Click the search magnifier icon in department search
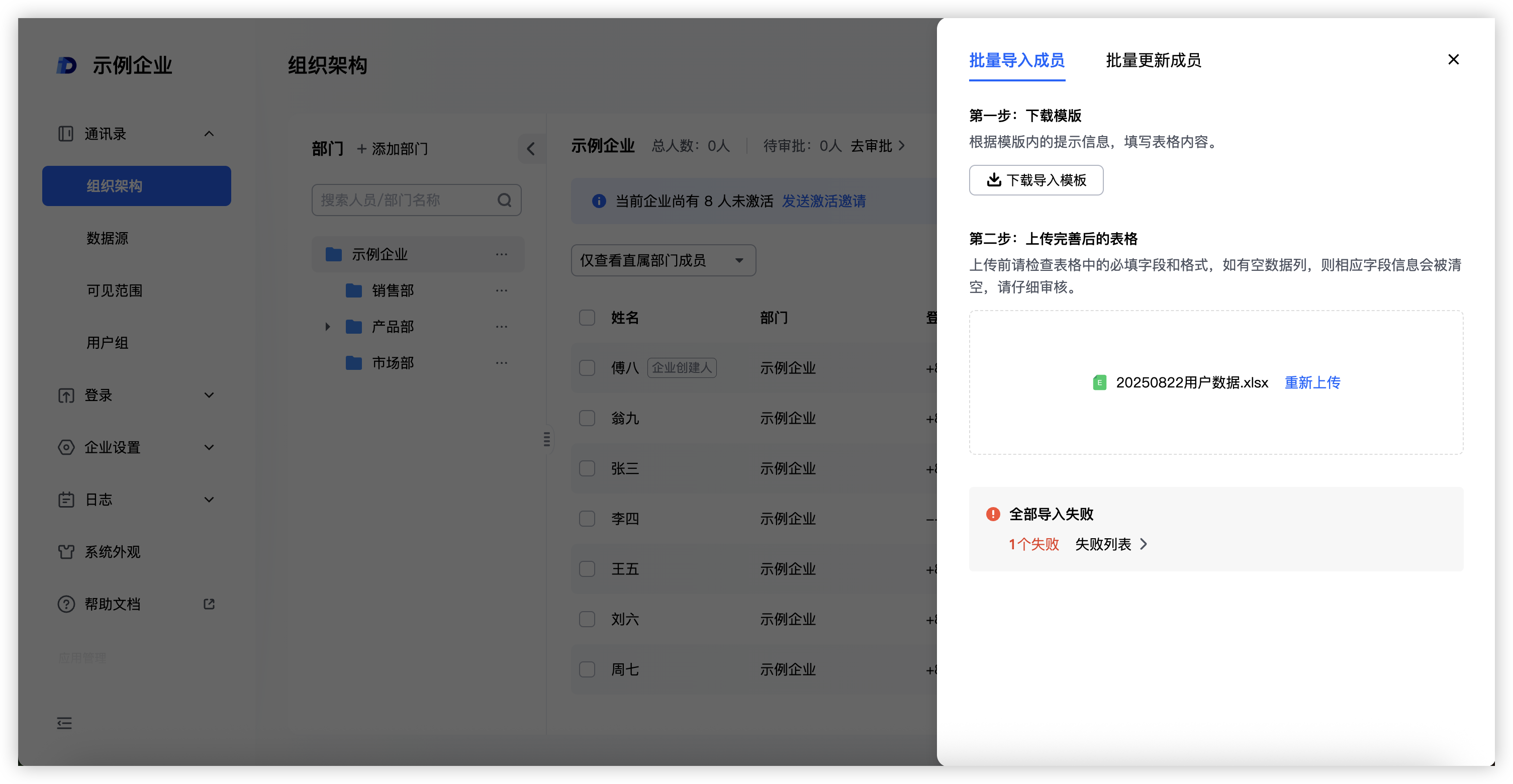The image size is (1513, 784). 504,200
